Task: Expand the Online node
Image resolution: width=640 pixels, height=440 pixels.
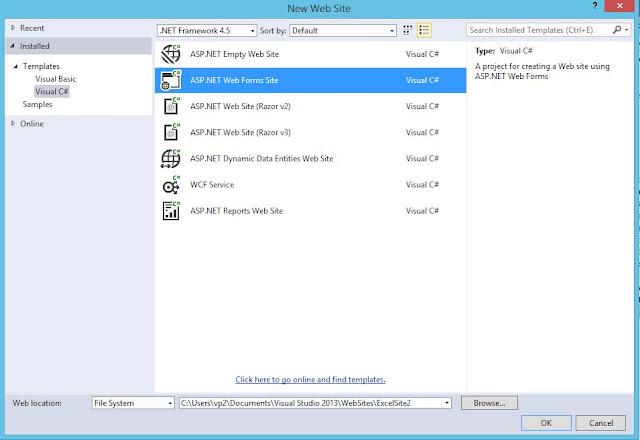Action: pos(13,123)
